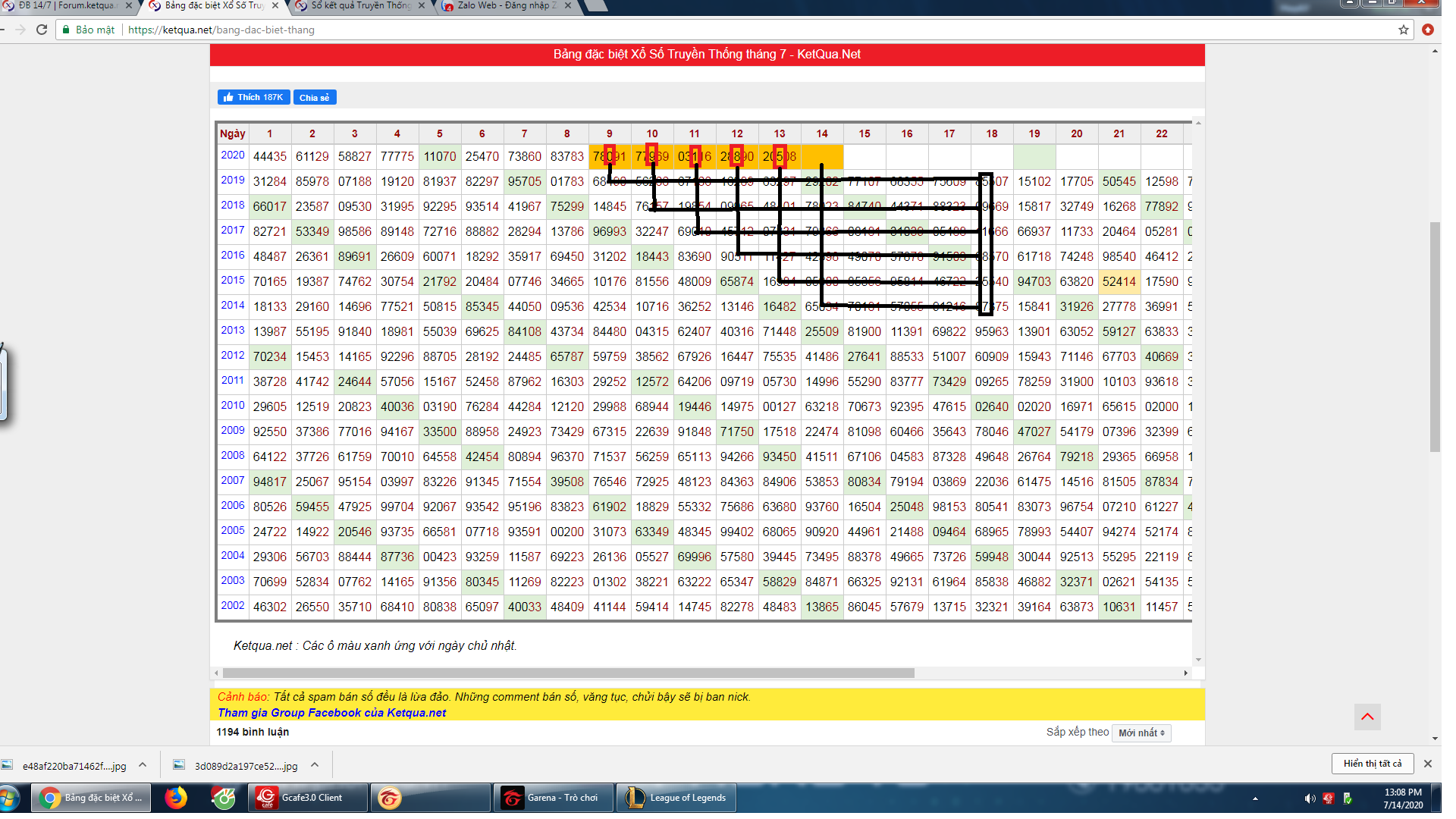Expand options for 3d089d2a197ce52 jpg download
The image size is (1456, 819).
click(x=315, y=765)
